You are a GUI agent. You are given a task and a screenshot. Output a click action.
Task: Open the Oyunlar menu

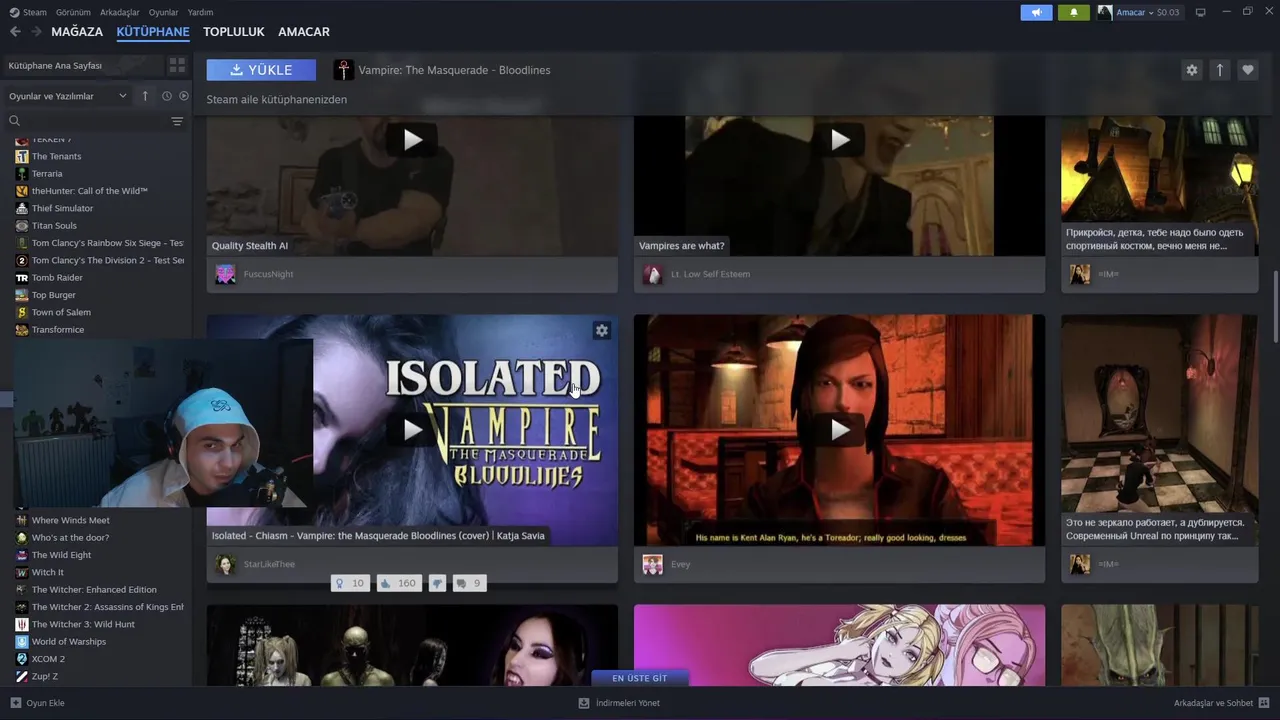[x=163, y=12]
